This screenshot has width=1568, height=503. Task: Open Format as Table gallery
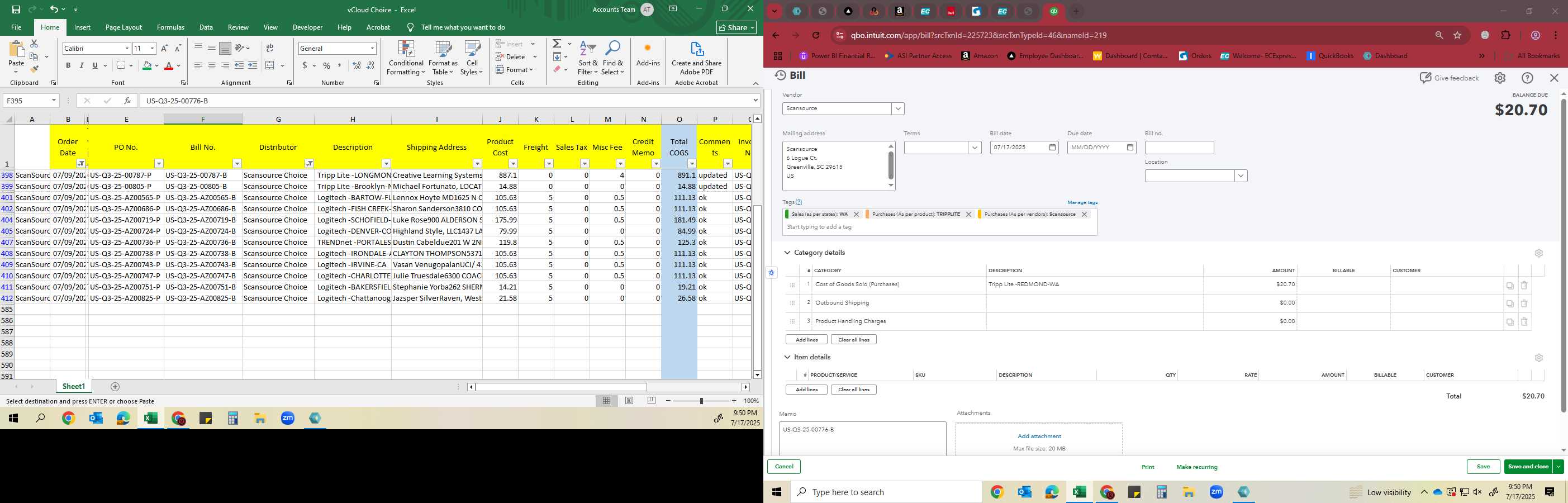coord(443,59)
